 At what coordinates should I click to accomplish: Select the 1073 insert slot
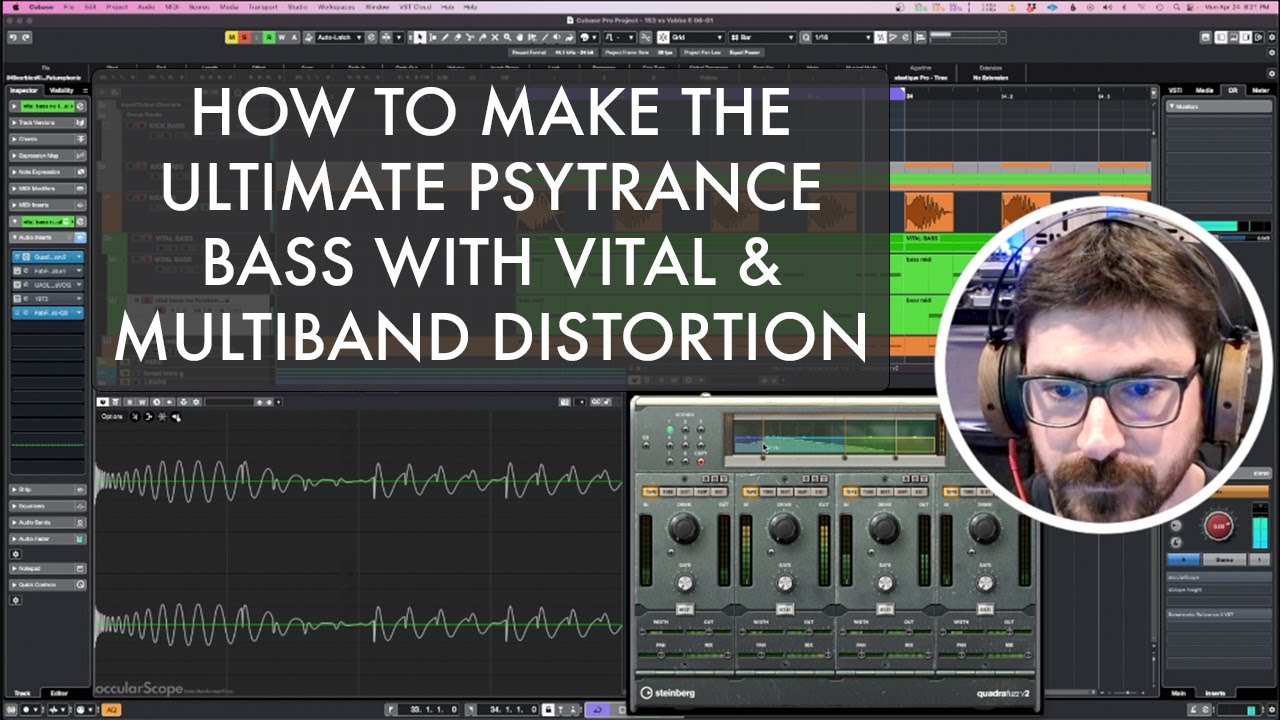48,298
